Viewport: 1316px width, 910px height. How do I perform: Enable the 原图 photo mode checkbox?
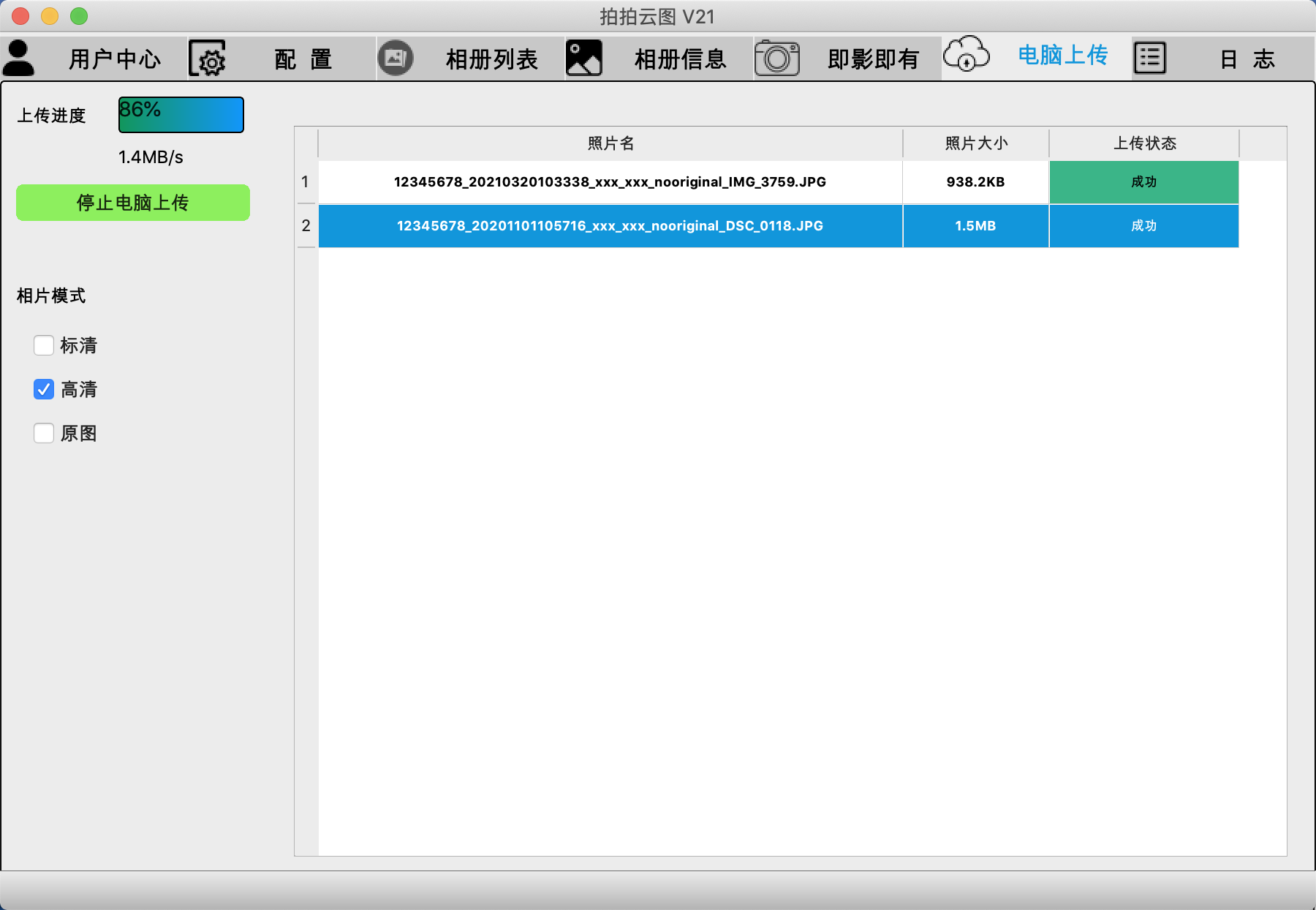click(44, 433)
